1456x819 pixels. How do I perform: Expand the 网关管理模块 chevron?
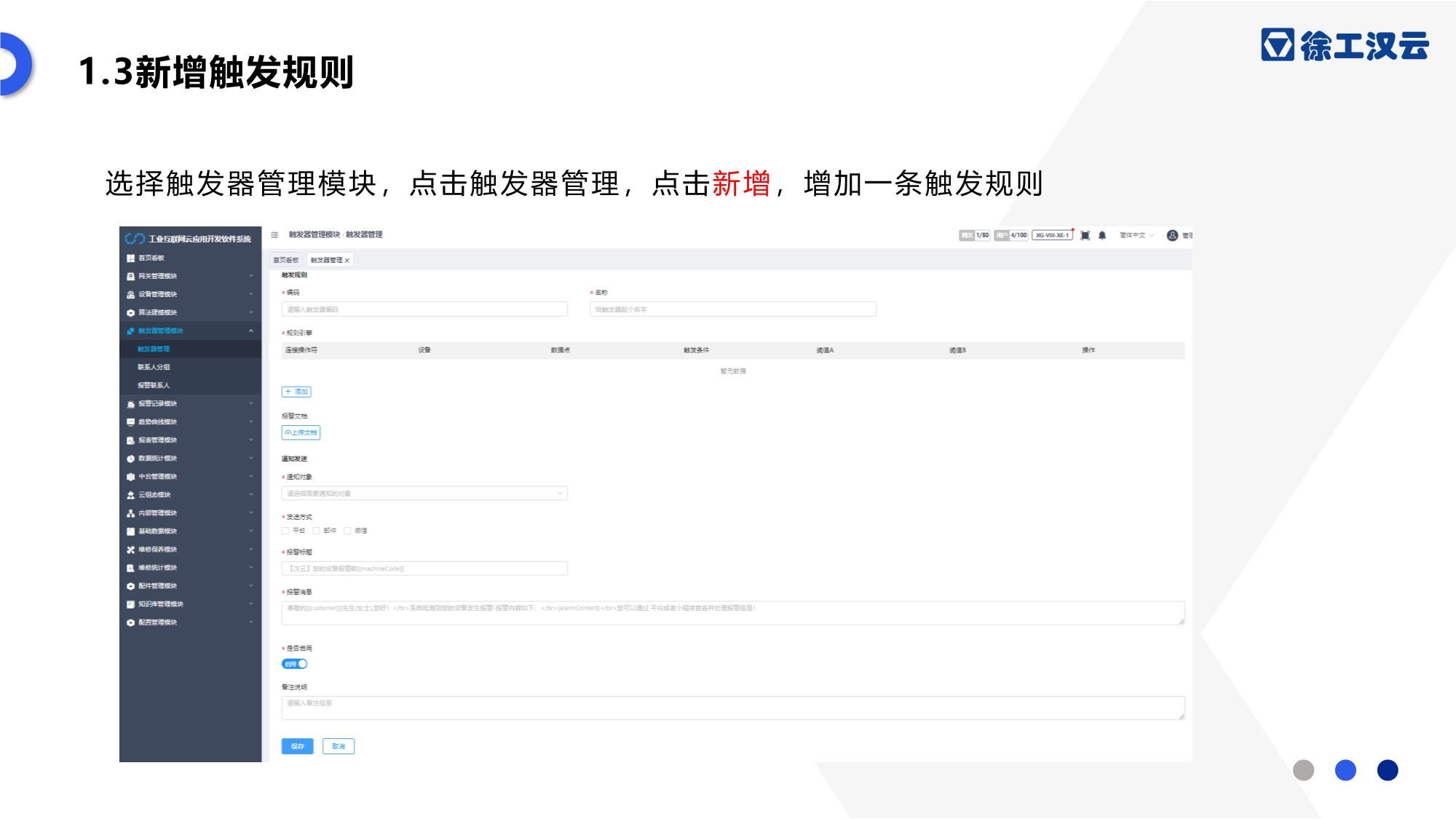point(251,276)
